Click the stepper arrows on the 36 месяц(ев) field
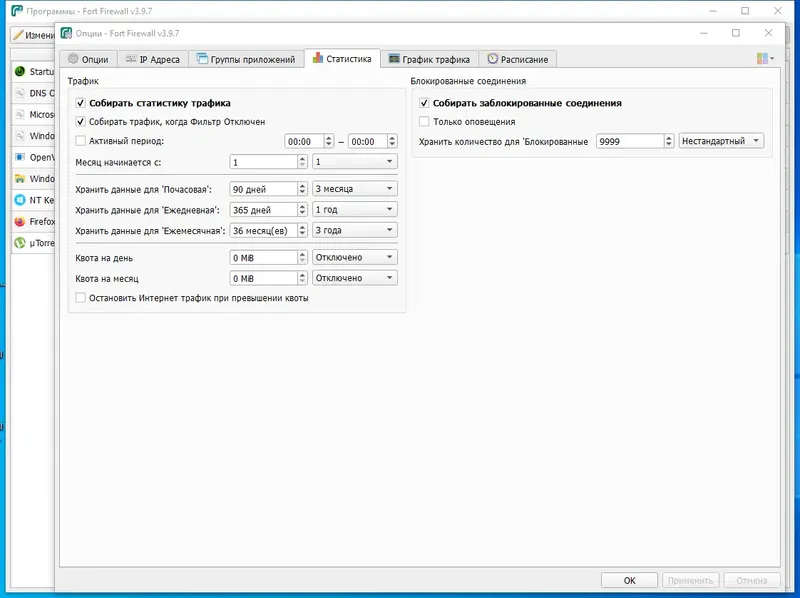This screenshot has width=800, height=598. pos(302,231)
